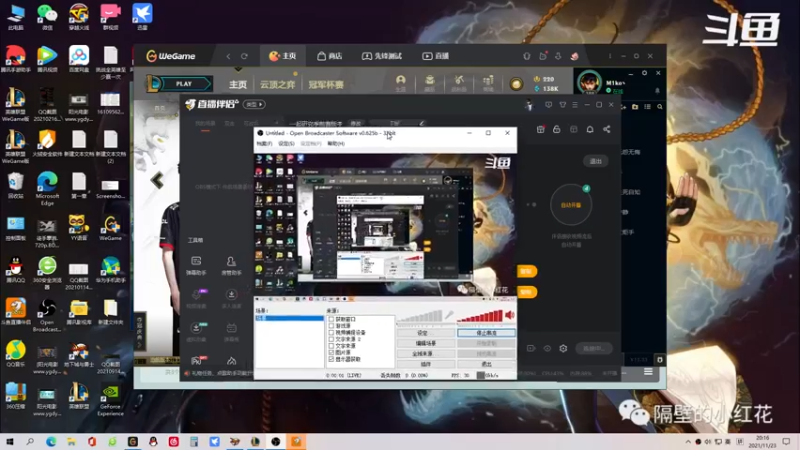This screenshot has width=800, height=450.
Task: Open the Recycle Bin desktop icon
Action: click(16, 185)
